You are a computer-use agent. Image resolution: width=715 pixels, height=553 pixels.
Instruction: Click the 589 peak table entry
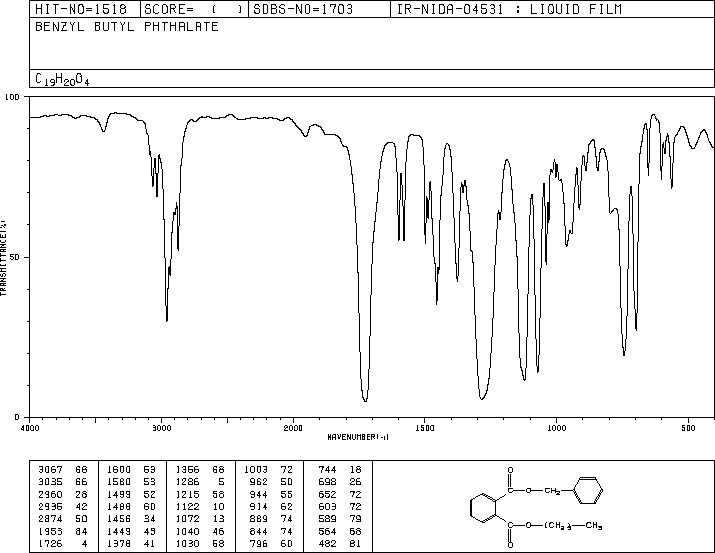coord(340,519)
